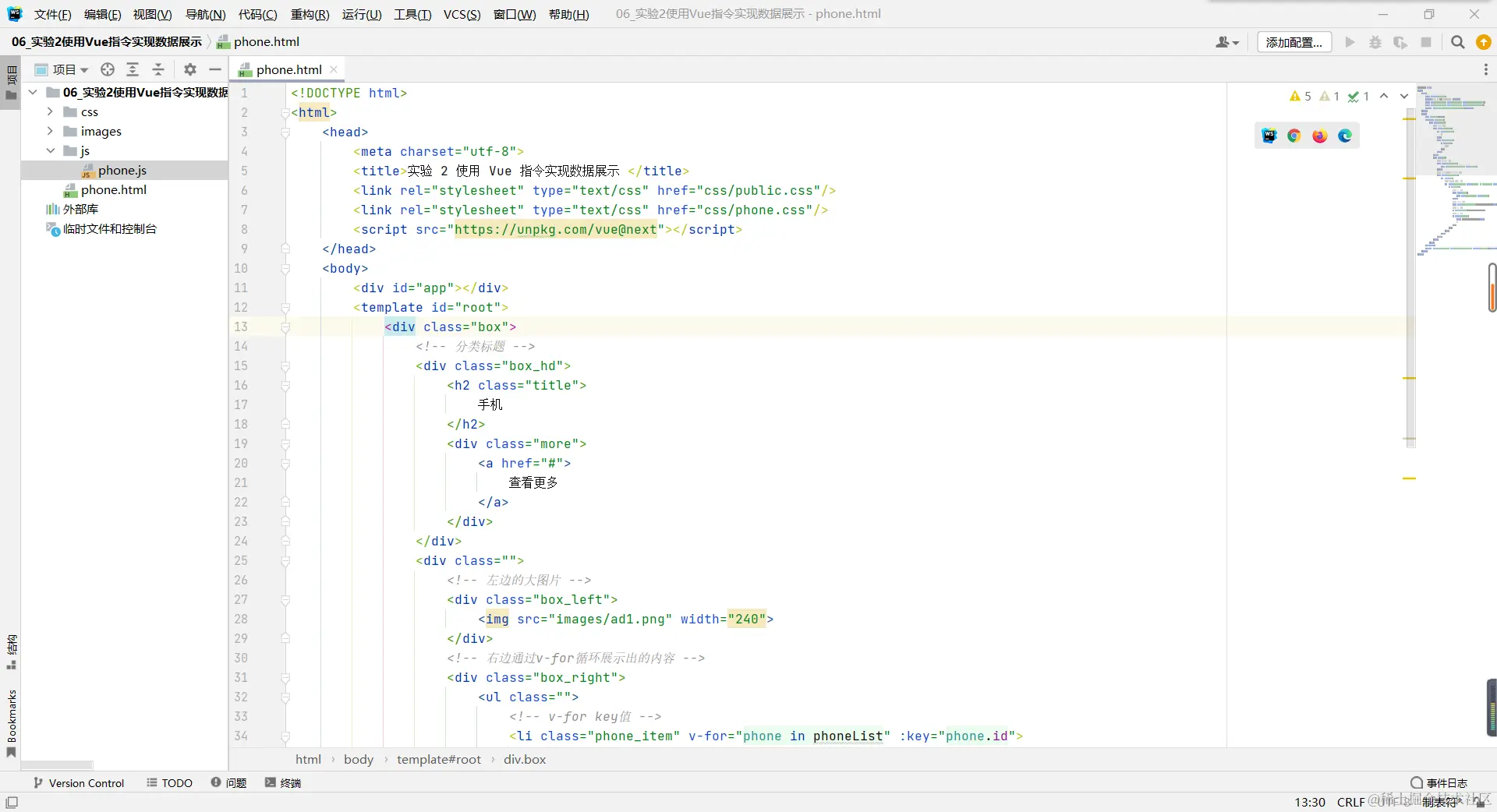Click body in the bottom breadcrumb

pyautogui.click(x=359, y=759)
